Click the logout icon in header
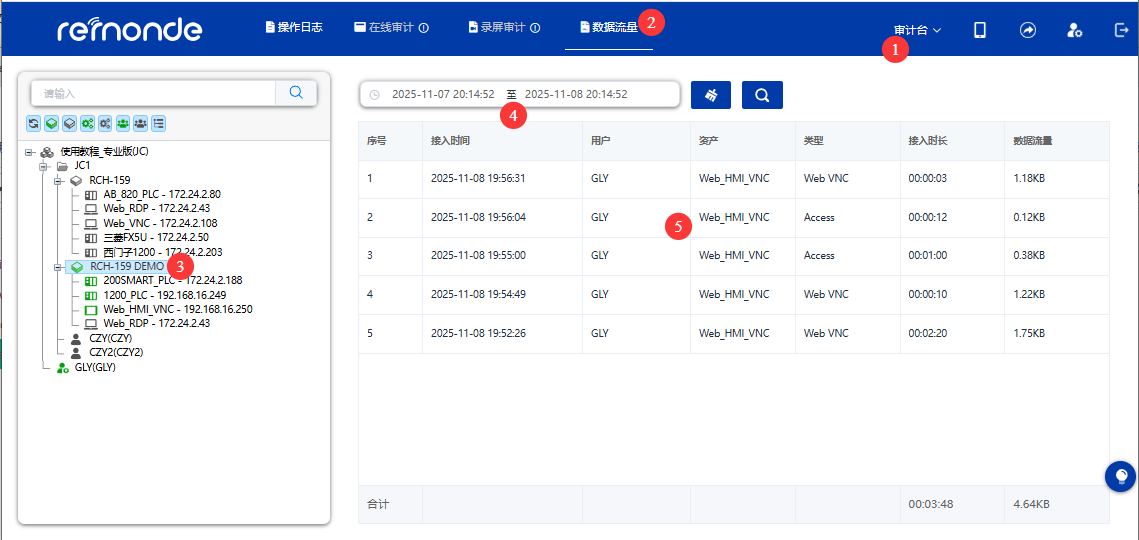Viewport: 1139px width, 540px height. [1121, 30]
